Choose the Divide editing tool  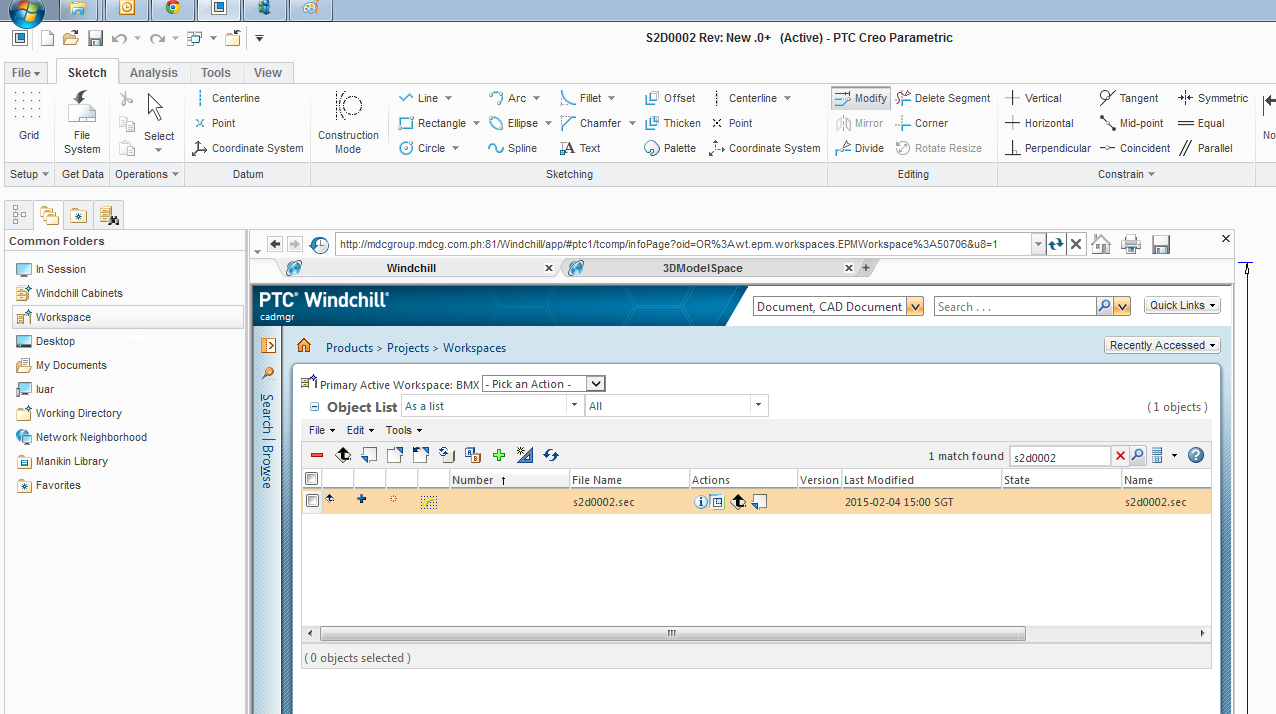[x=860, y=148]
